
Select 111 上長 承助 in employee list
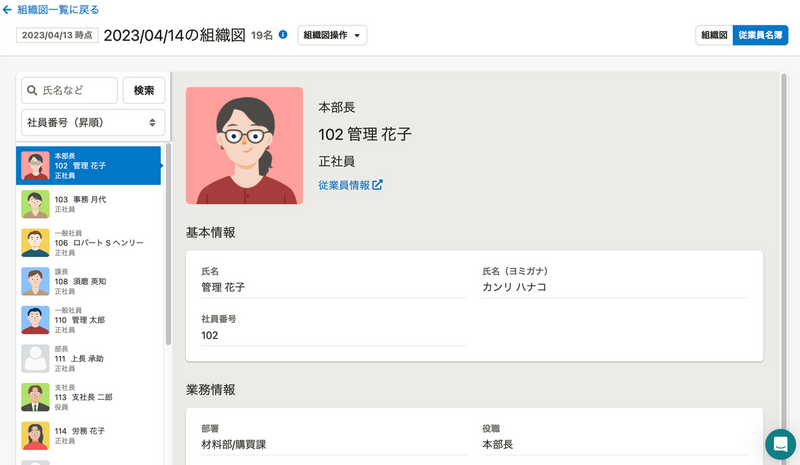pyautogui.click(x=88, y=358)
